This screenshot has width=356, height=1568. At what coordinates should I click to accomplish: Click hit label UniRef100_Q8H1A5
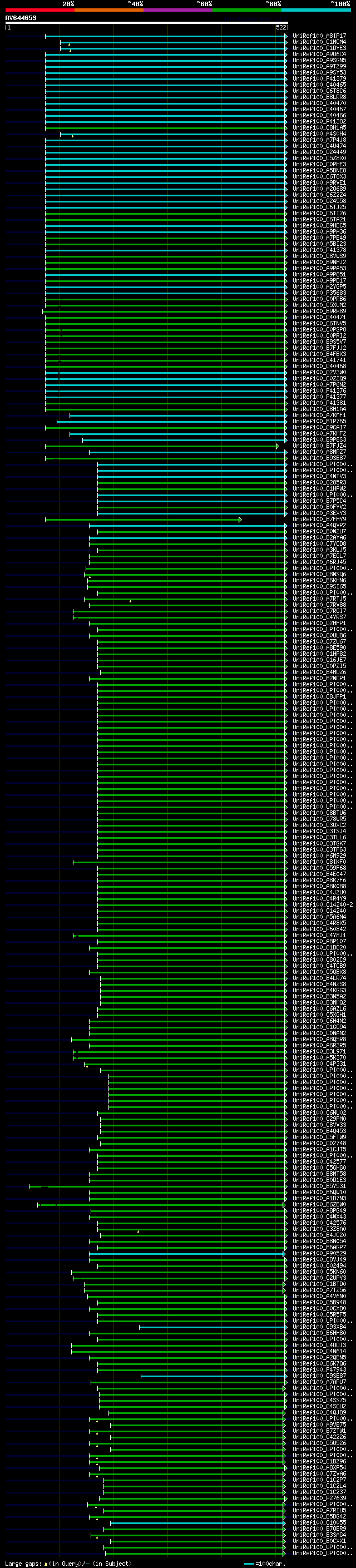pyautogui.click(x=319, y=128)
